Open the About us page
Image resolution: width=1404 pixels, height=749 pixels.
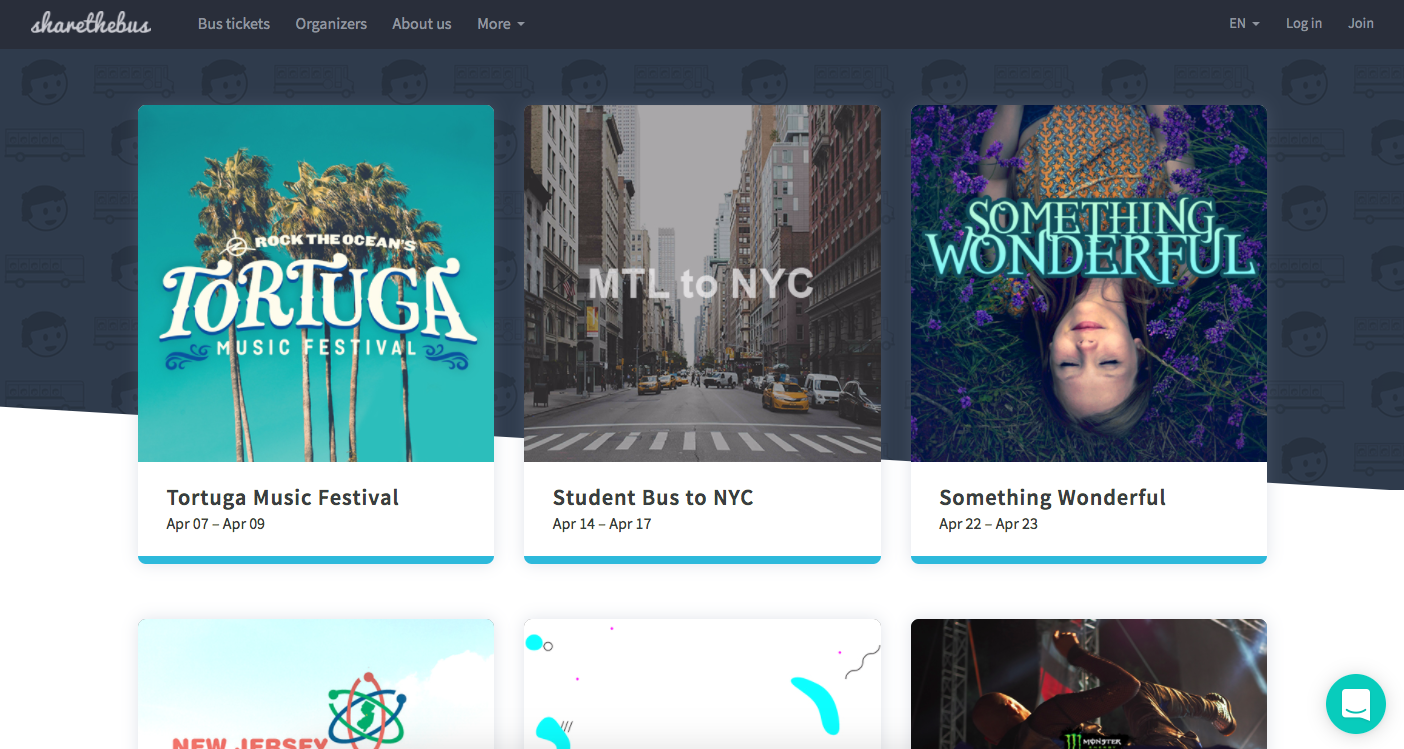pyautogui.click(x=421, y=23)
